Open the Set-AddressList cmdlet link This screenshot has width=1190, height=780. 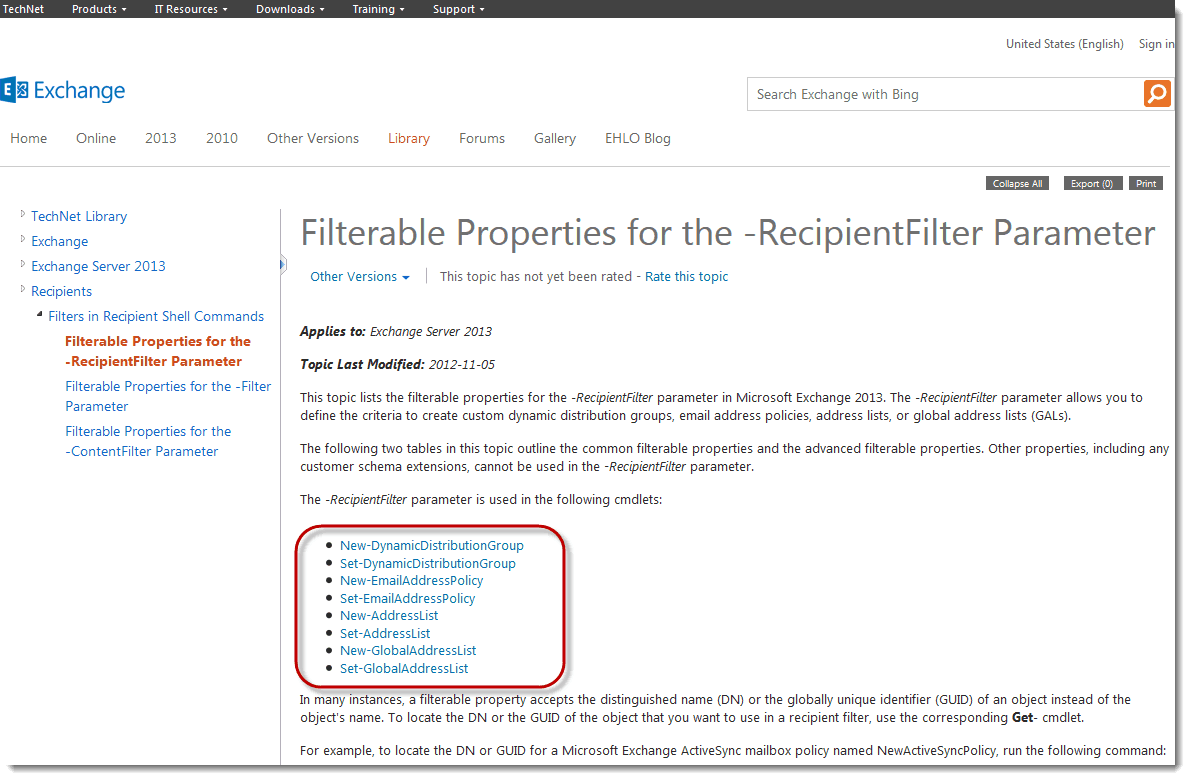coord(385,634)
